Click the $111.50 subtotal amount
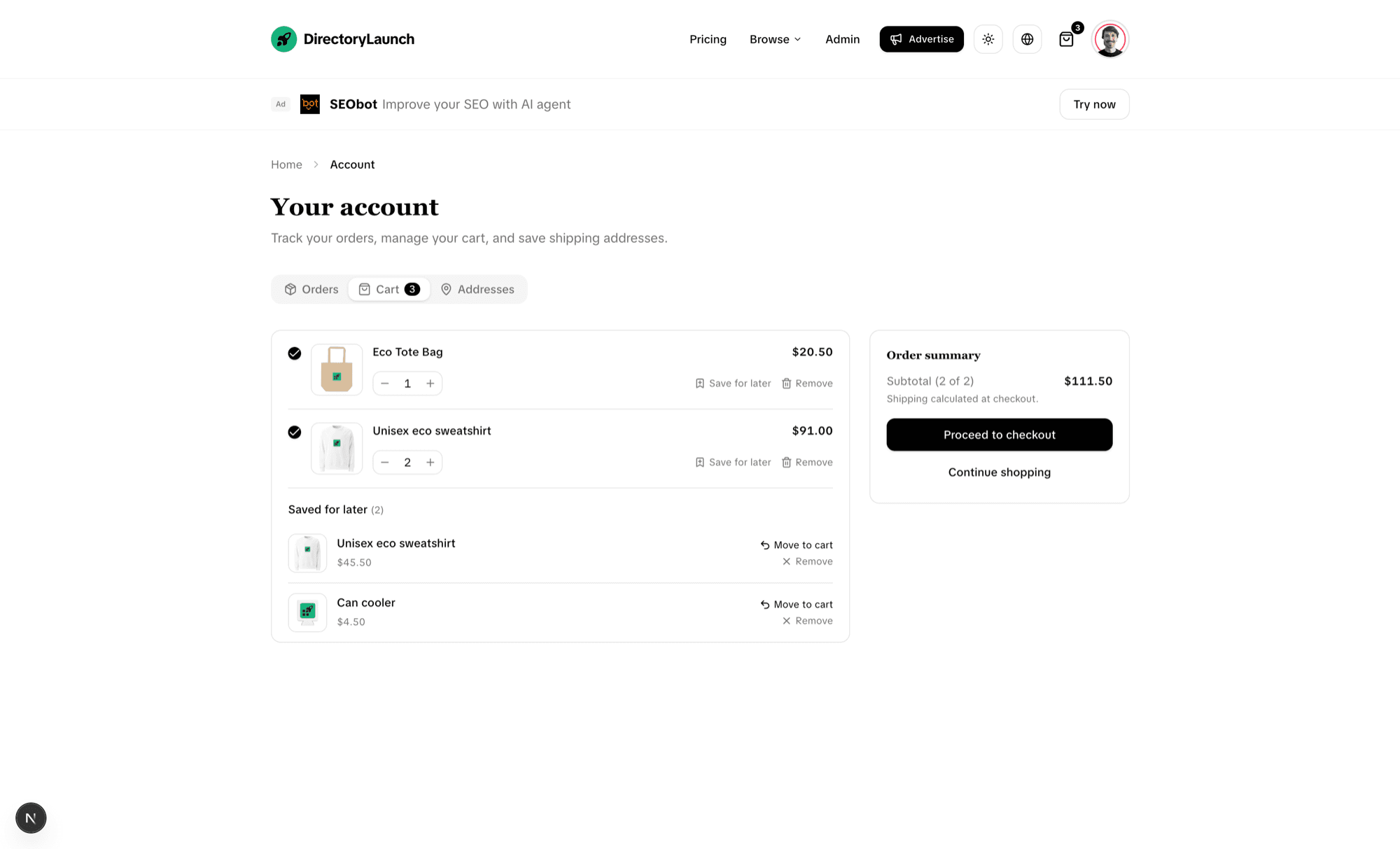The height and width of the screenshot is (849, 1400). click(x=1088, y=381)
